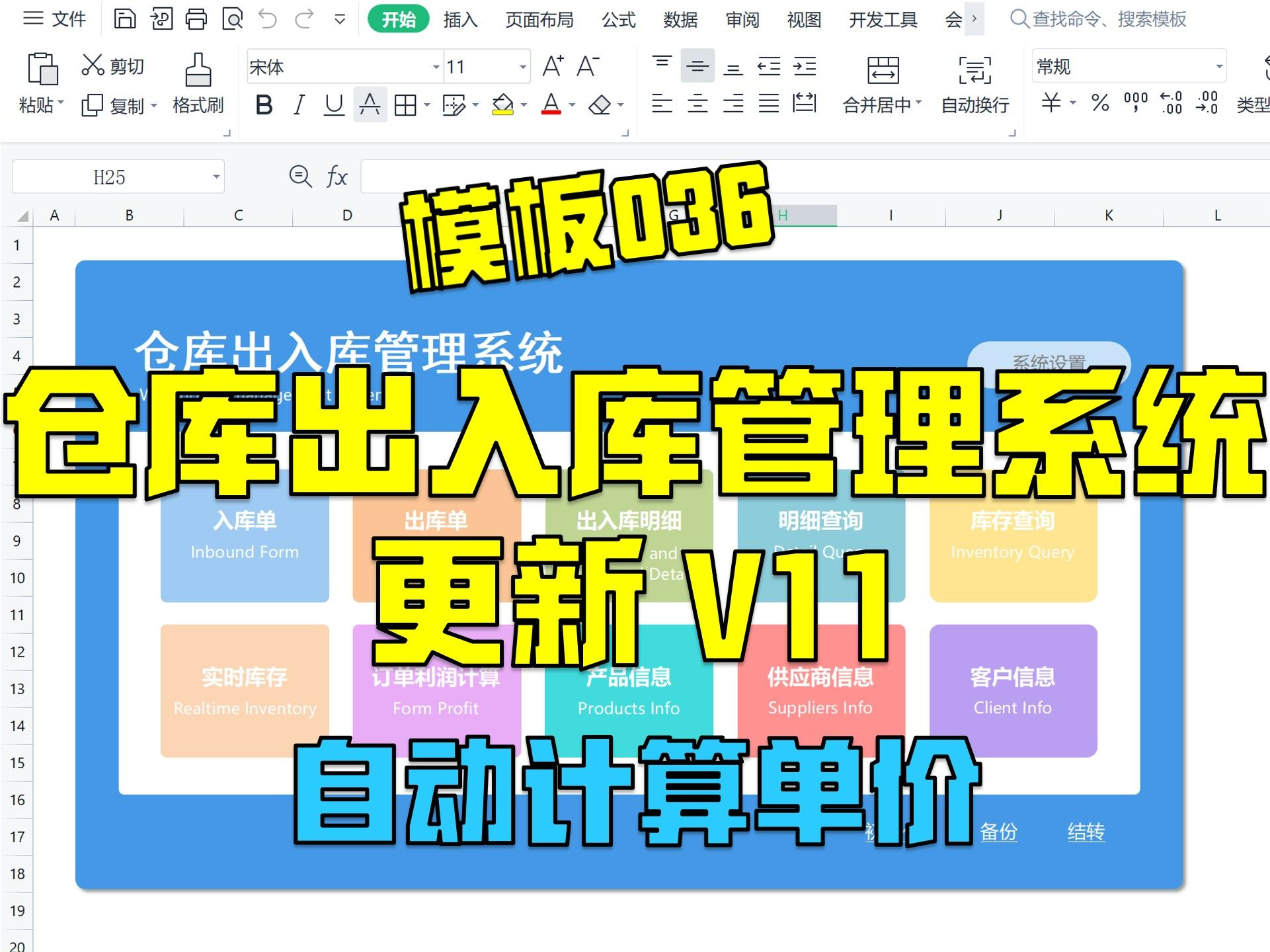The height and width of the screenshot is (952, 1270).
Task: Open number format dropdown 常规
Action: pos(1219,66)
